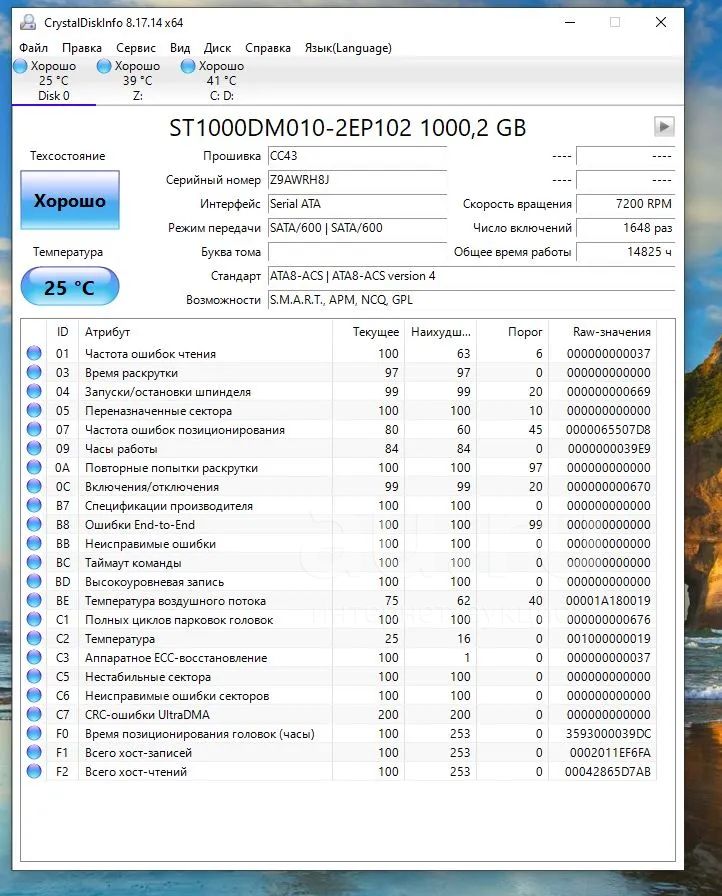The width and height of the screenshot is (722, 896).
Task: Select row Неисправимые ошибки секторов
Action: coord(340,695)
